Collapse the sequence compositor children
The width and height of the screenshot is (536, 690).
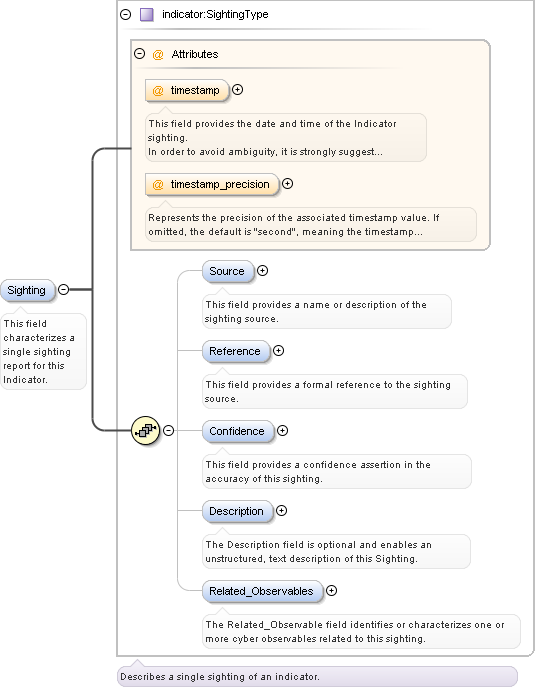pyautogui.click(x=169, y=430)
